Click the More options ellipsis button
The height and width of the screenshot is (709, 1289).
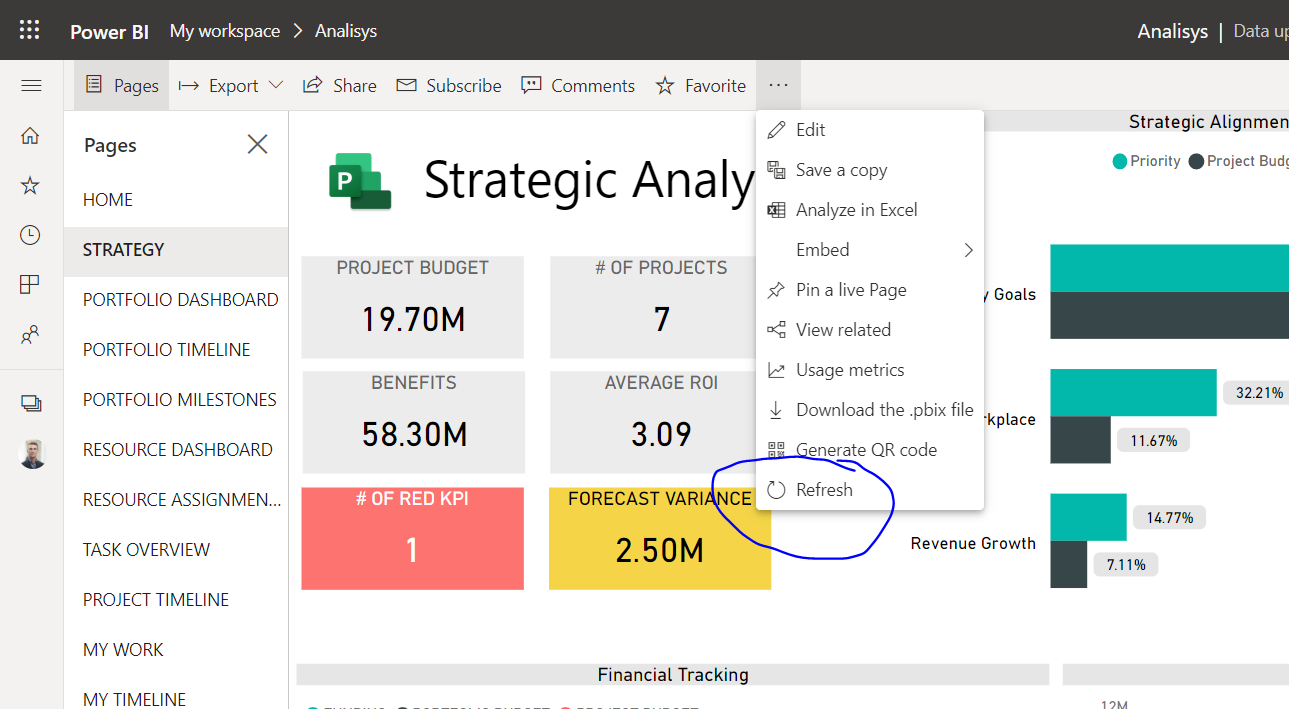coord(779,86)
